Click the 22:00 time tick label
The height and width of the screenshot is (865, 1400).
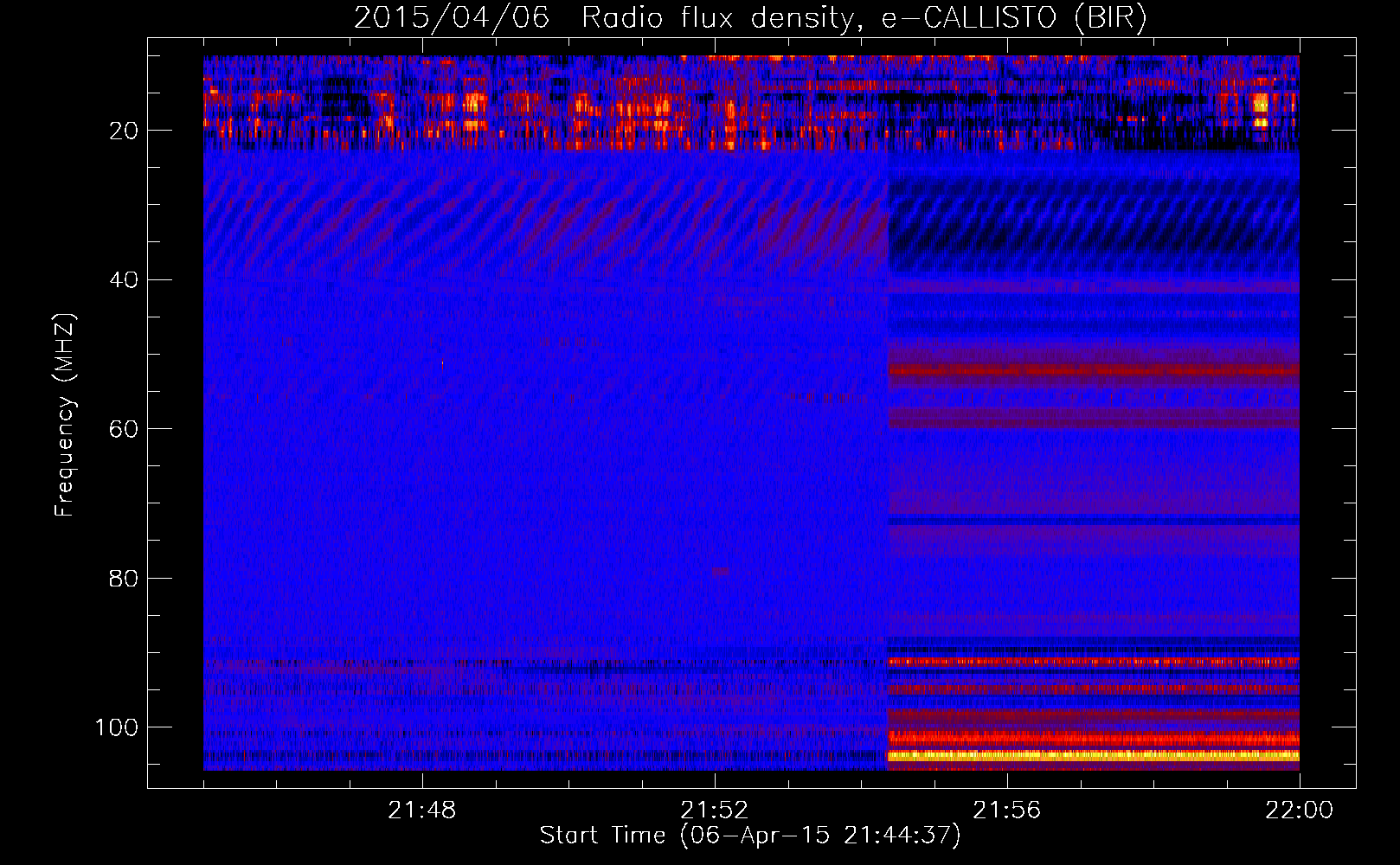pos(1299,811)
